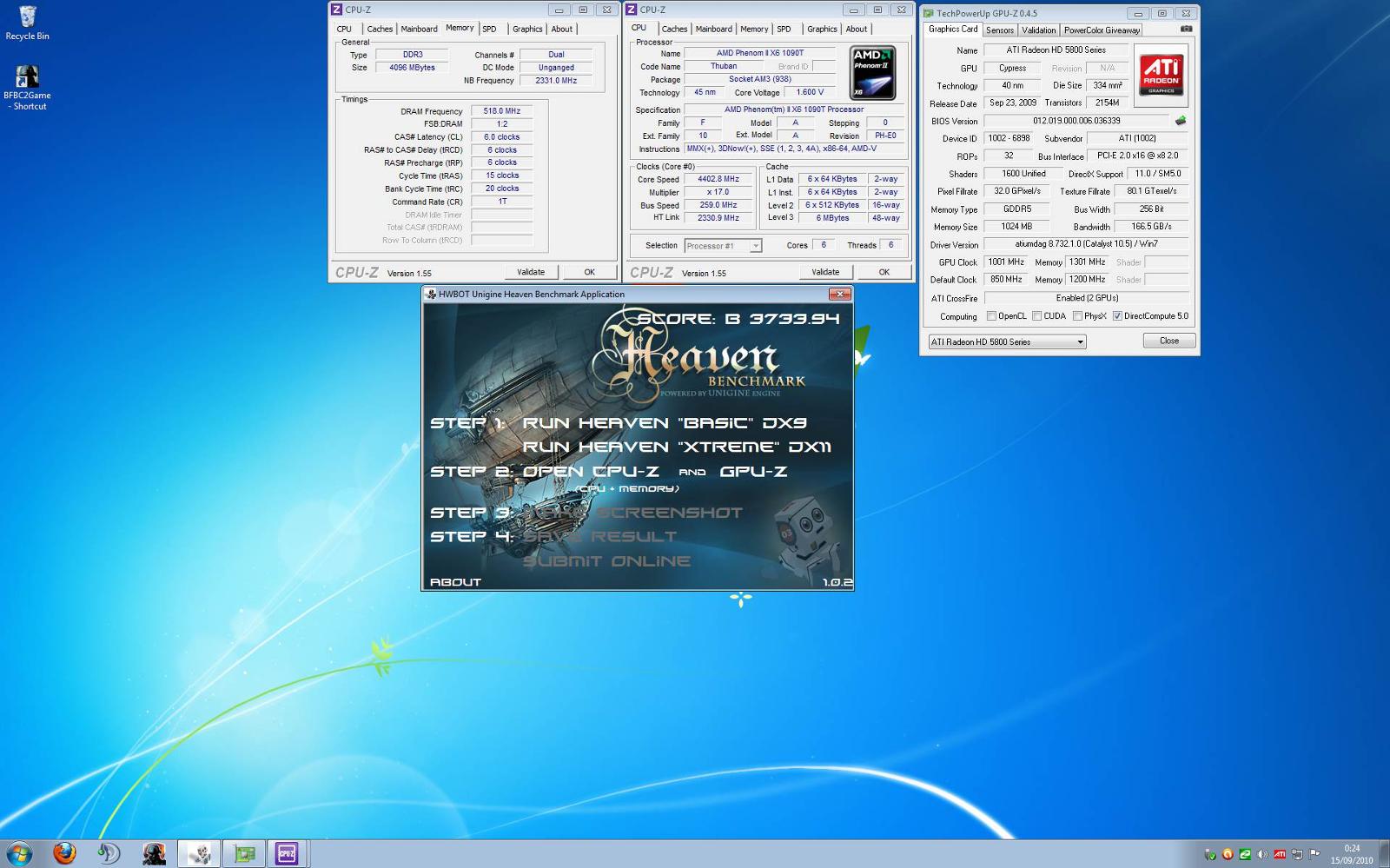Click the GPU Clock 1001 MHz value
Screen dimensions: 1390x868
tap(1006, 262)
